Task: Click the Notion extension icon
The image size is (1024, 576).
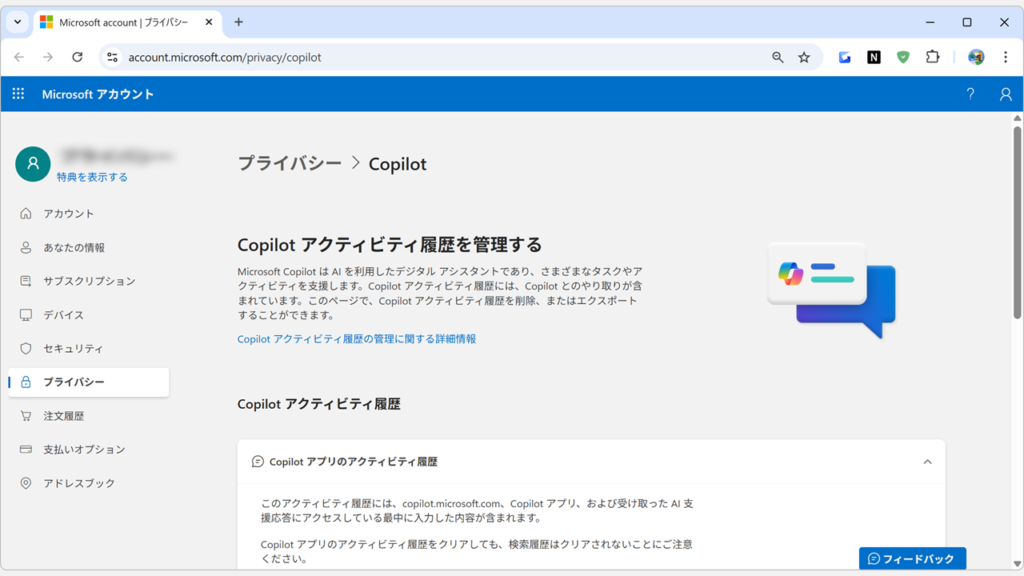Action: pos(873,57)
